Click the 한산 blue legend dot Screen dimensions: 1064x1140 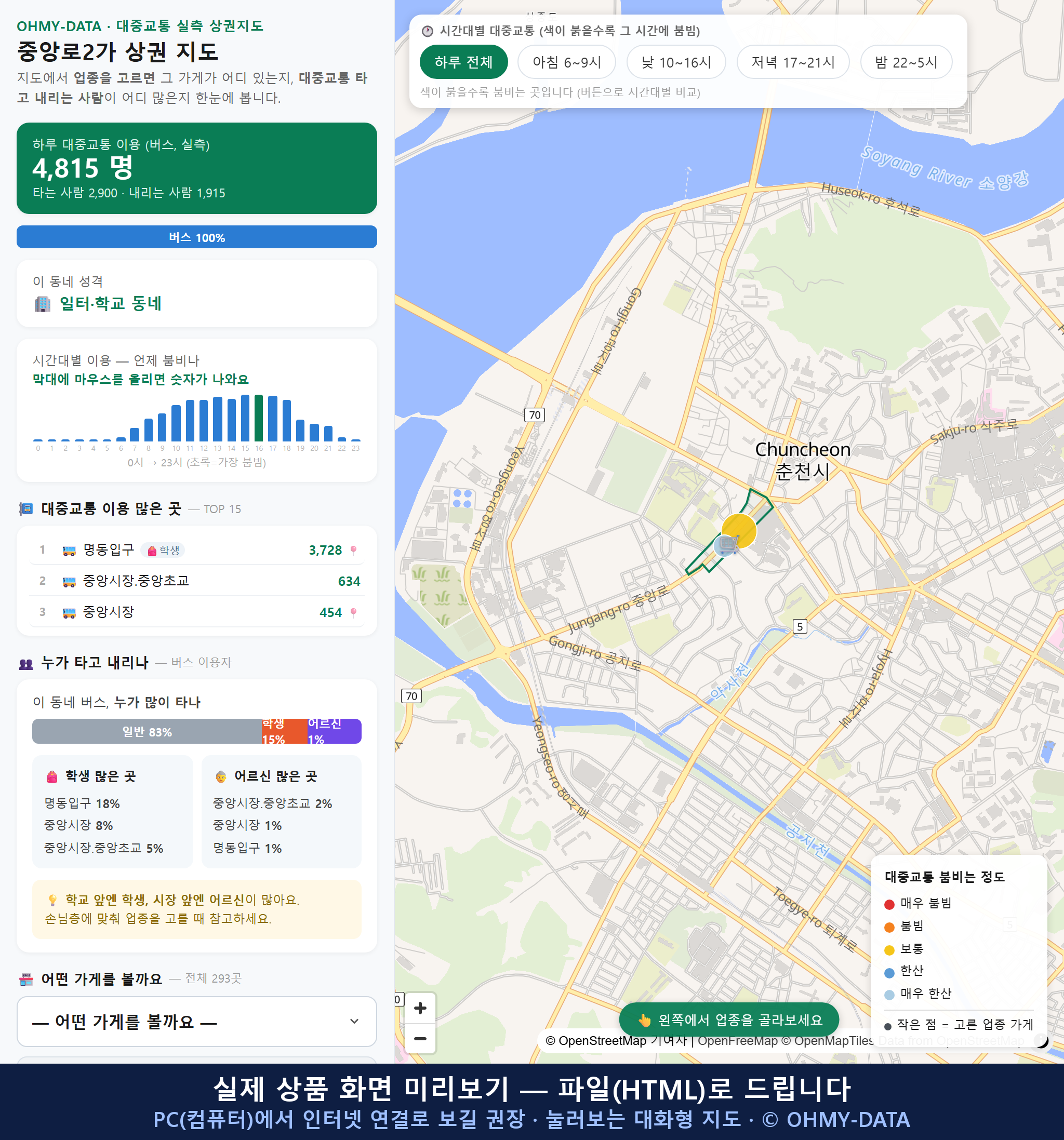pos(889,973)
